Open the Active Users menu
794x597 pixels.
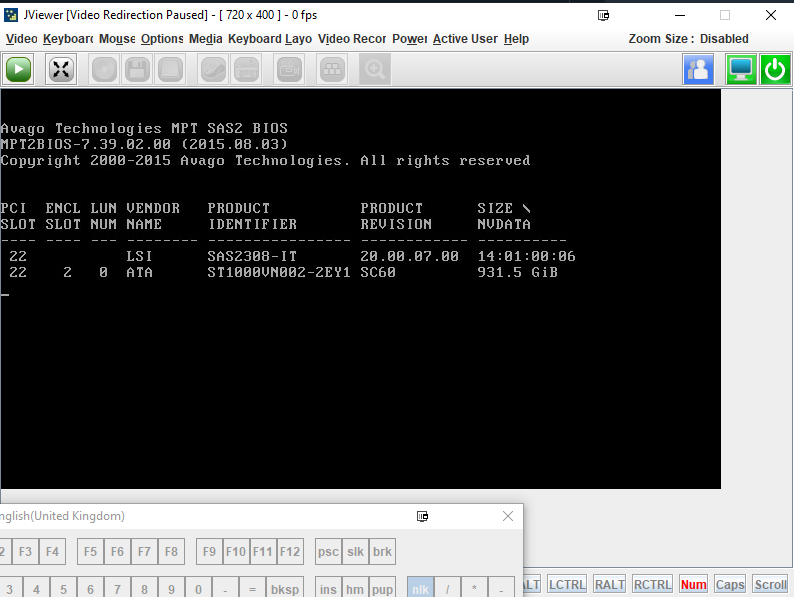[465, 39]
